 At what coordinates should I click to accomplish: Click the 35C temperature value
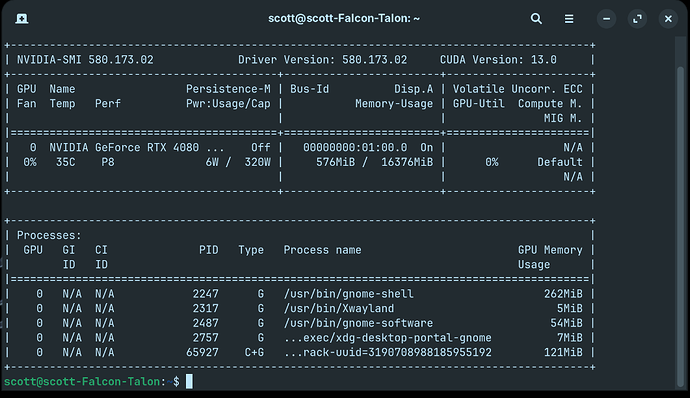pyautogui.click(x=66, y=162)
